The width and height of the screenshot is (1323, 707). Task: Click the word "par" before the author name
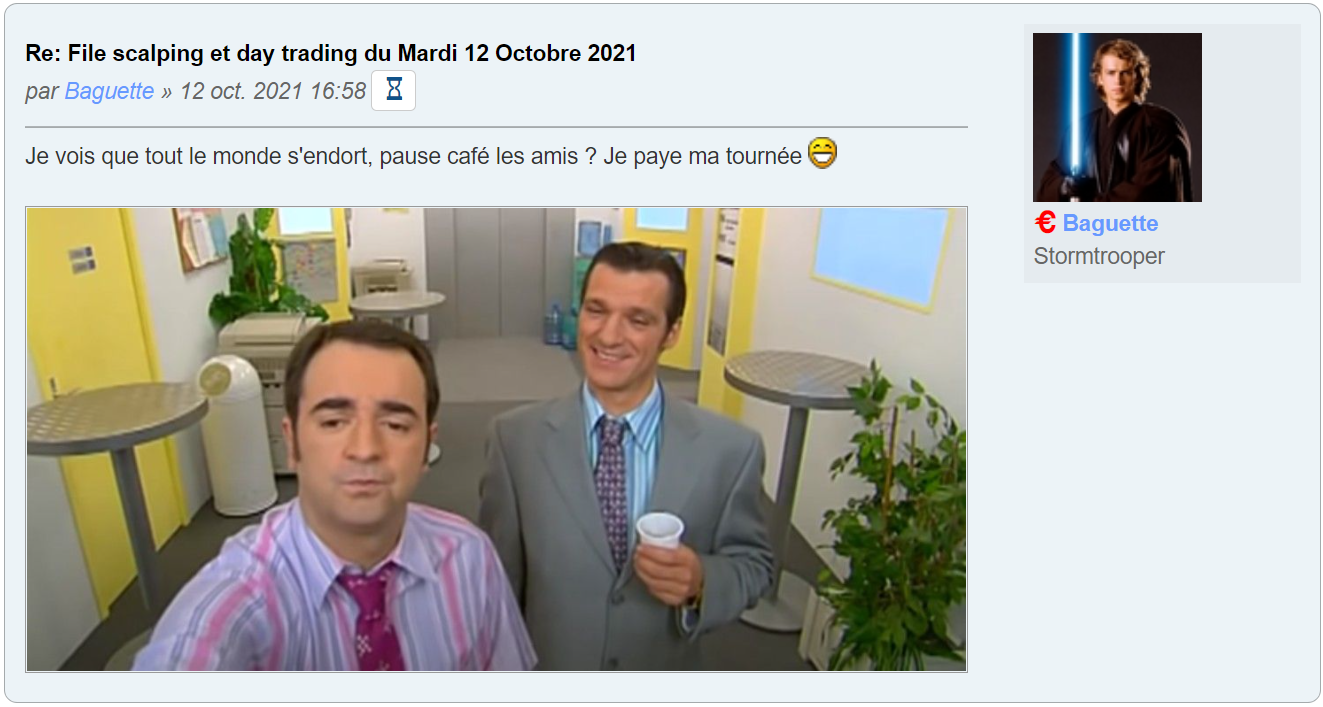(x=42, y=92)
